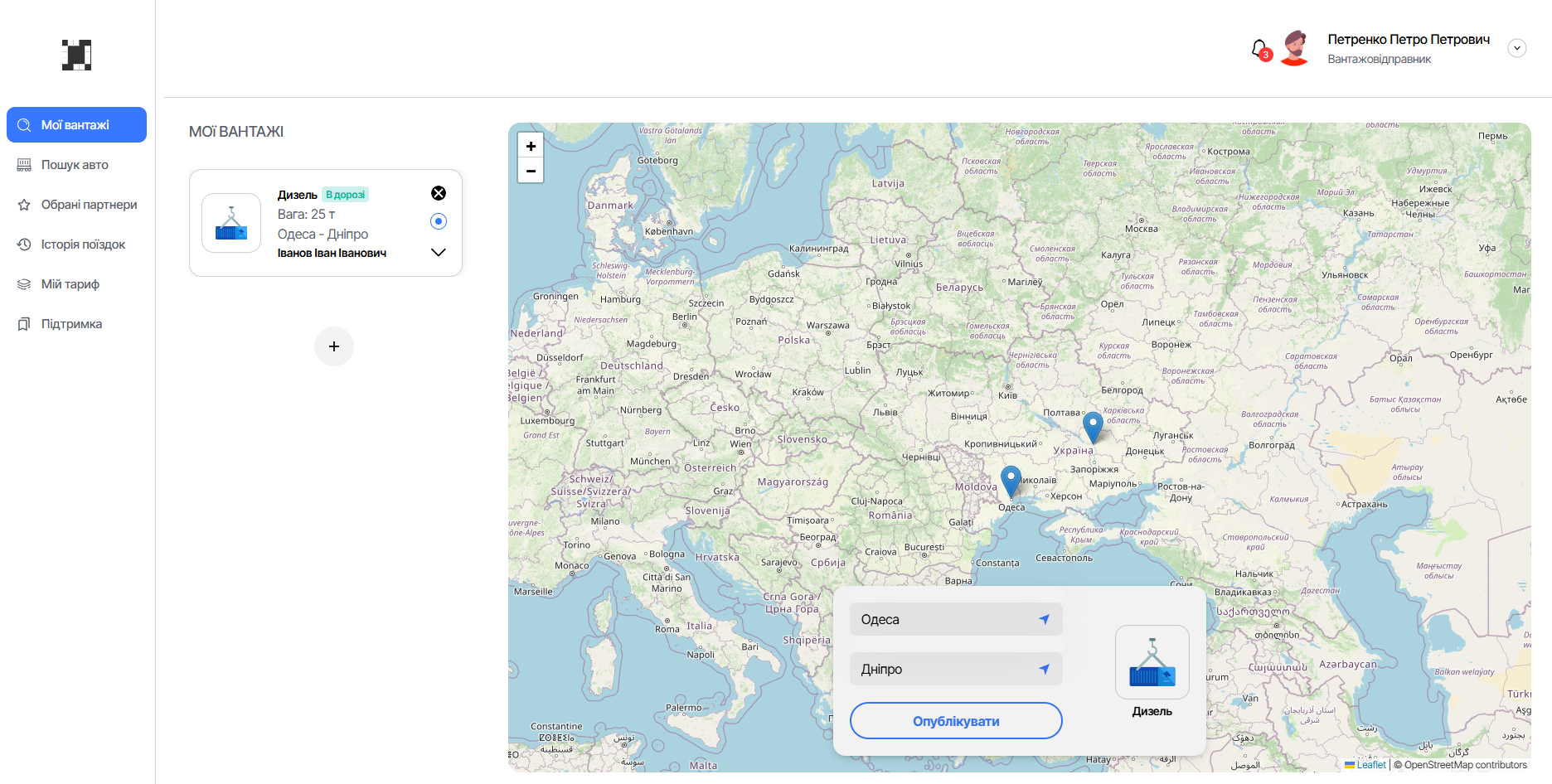This screenshot has height=784, width=1552.
Task: Add new cargo with plus button
Action: (334, 346)
